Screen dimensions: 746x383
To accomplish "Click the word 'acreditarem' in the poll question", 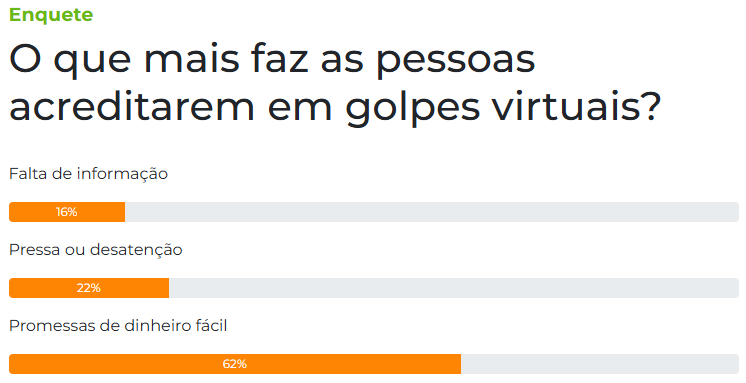I will click(x=132, y=106).
